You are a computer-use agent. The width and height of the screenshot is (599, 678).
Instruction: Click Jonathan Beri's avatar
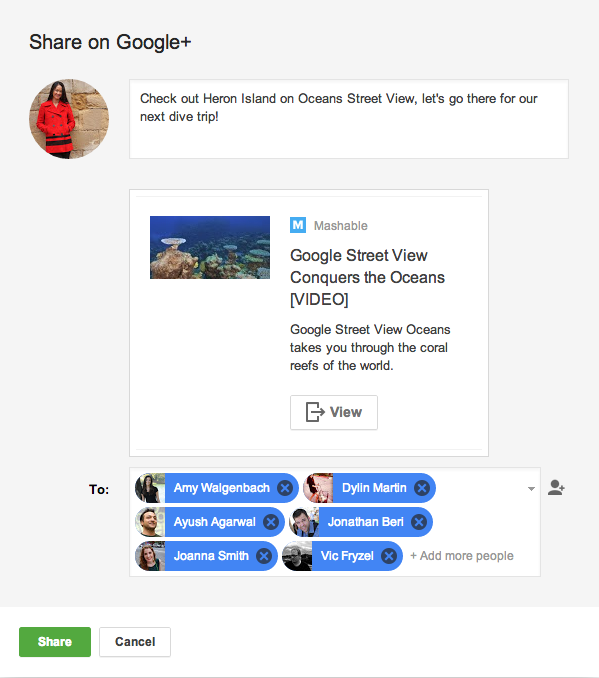pos(304,522)
